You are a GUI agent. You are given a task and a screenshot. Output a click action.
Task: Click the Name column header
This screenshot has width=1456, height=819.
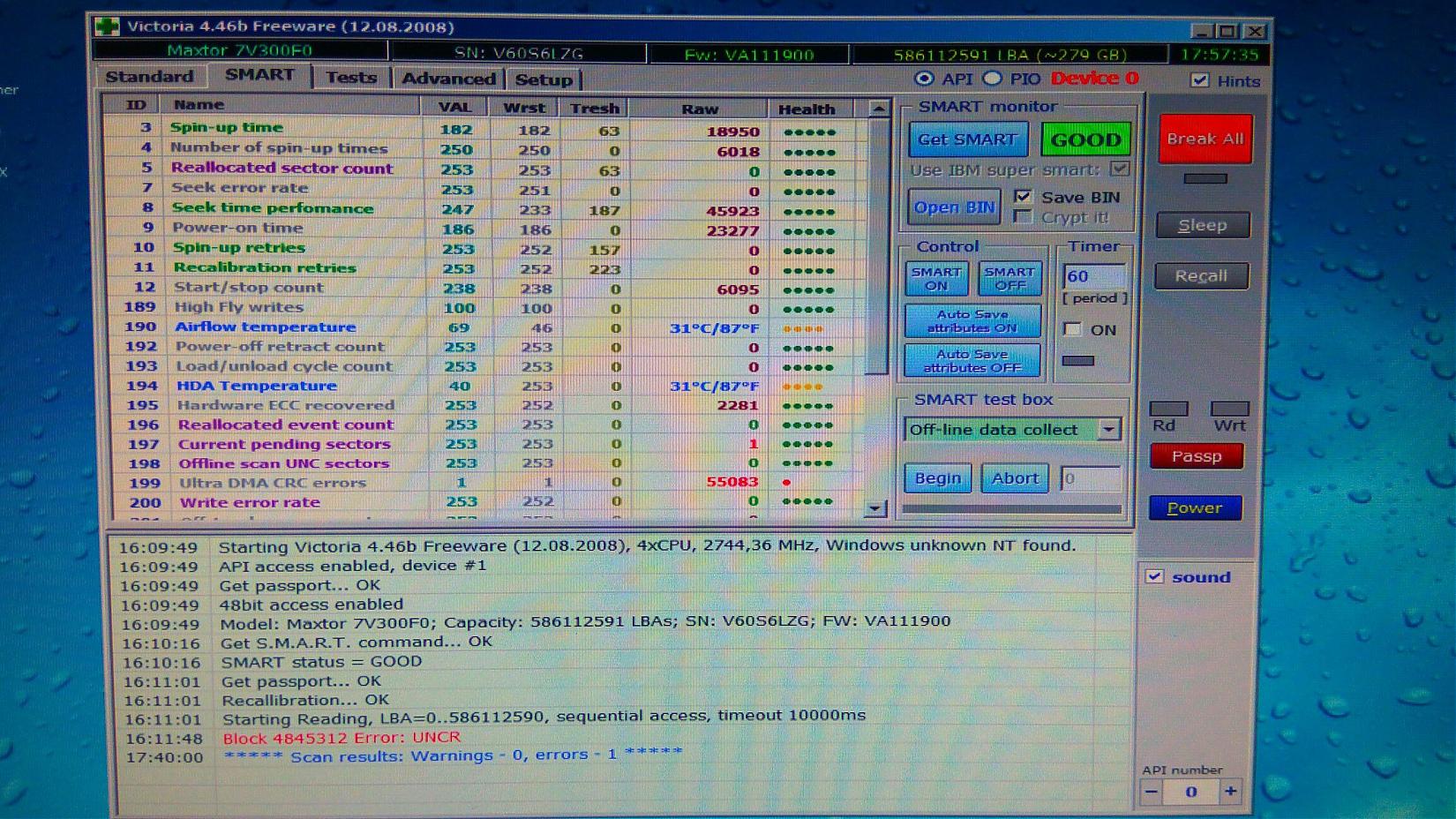[293, 106]
